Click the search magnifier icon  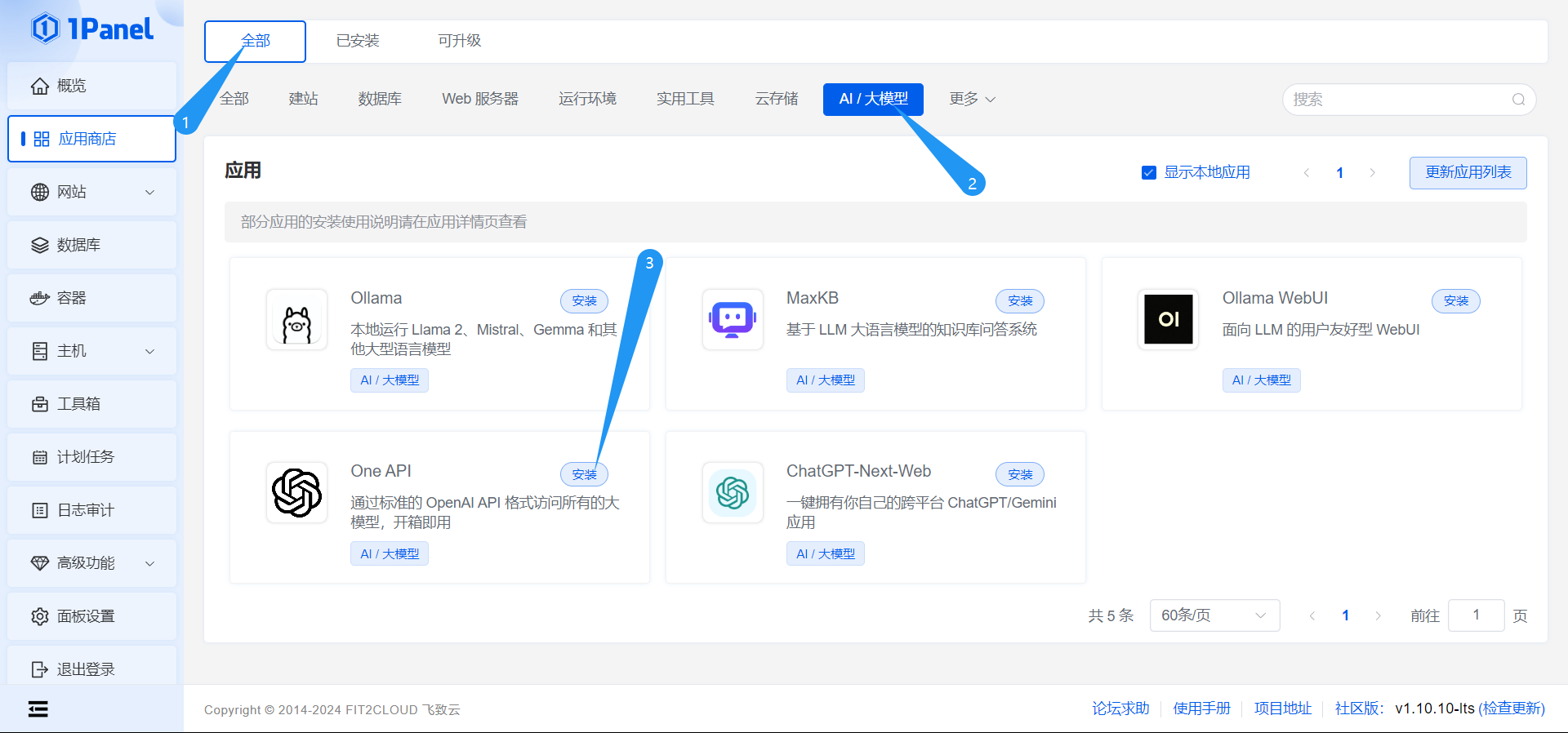(x=1518, y=100)
